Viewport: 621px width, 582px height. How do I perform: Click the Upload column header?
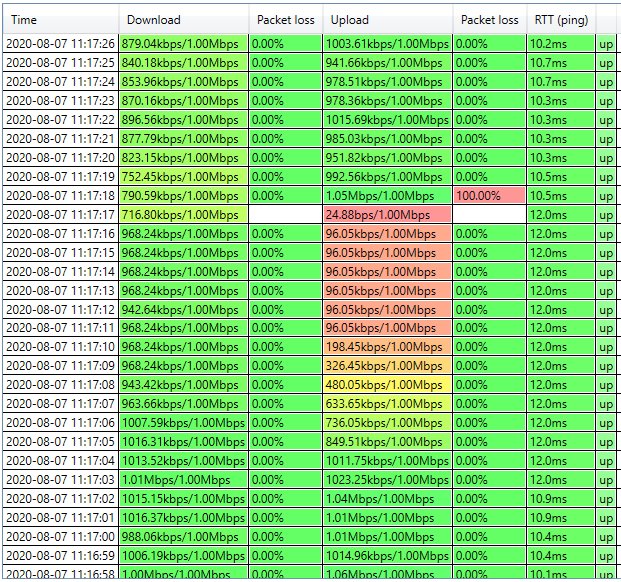387,20
